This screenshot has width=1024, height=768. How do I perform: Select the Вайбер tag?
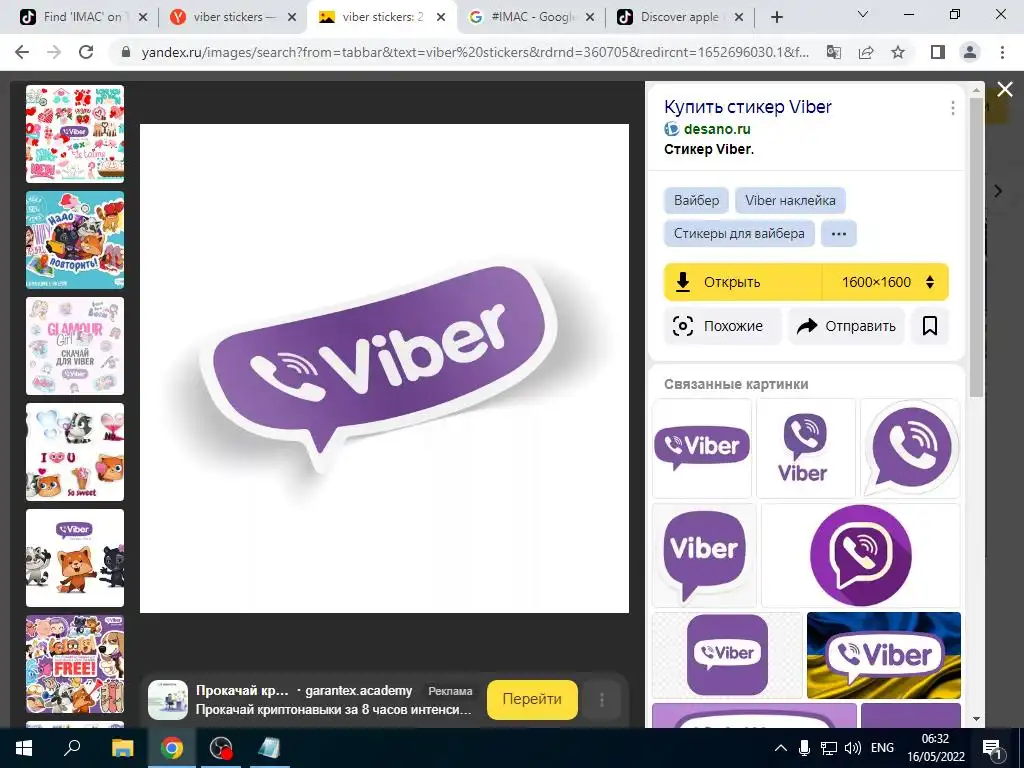click(x=696, y=200)
